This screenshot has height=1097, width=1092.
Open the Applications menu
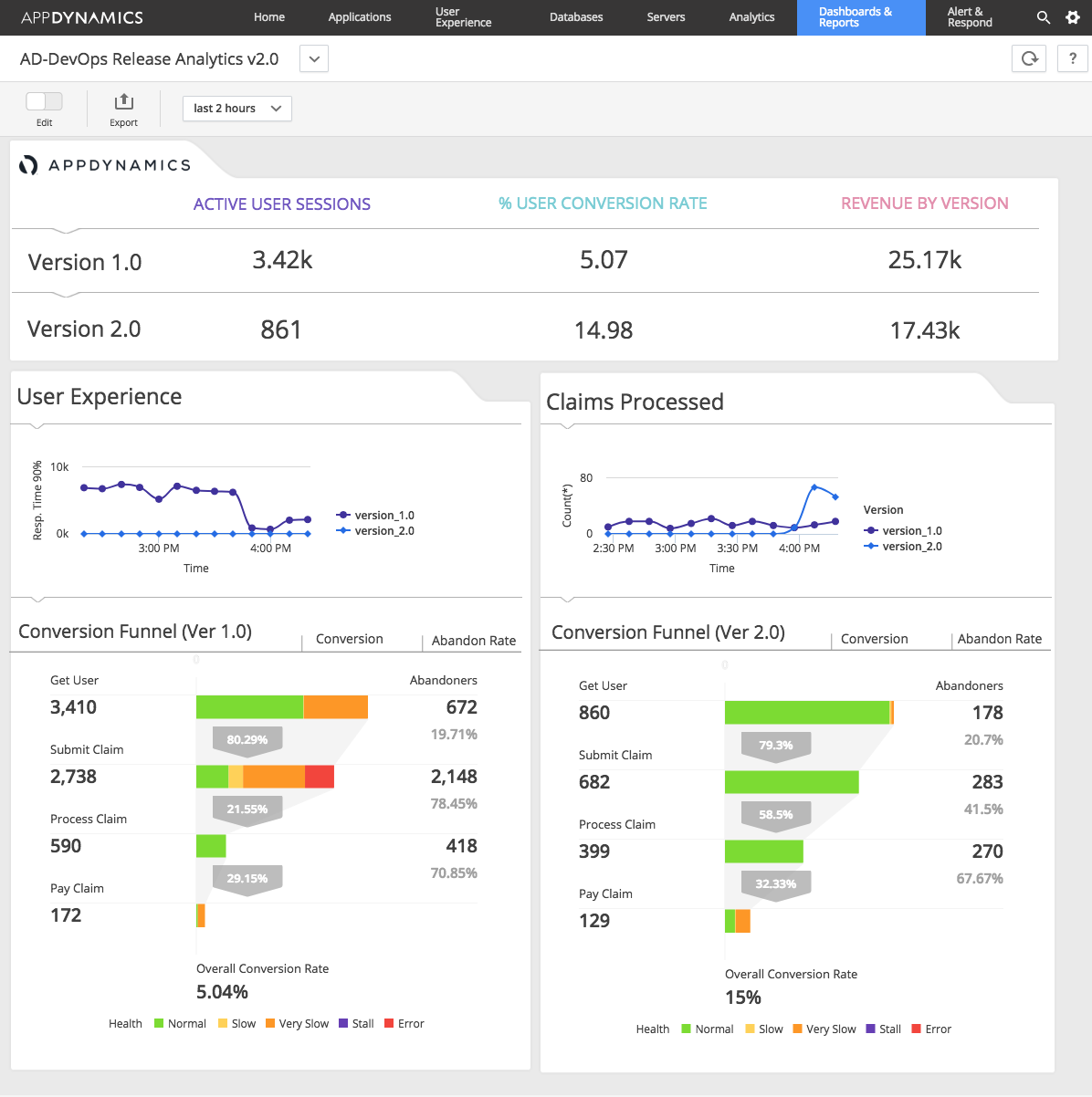coord(360,17)
